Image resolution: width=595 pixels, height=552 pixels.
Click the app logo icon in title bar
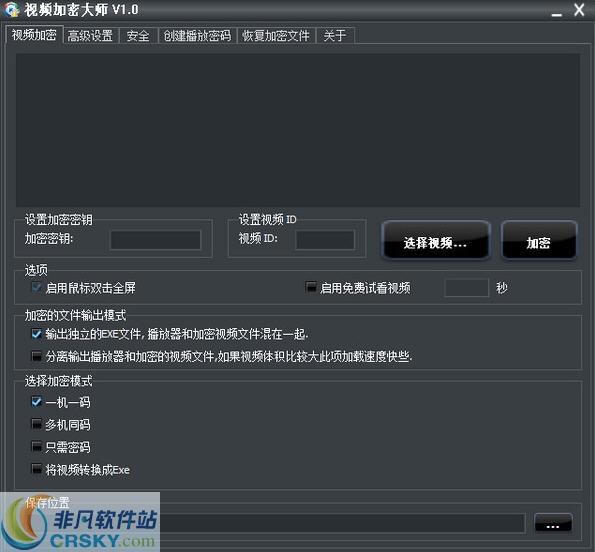point(12,9)
